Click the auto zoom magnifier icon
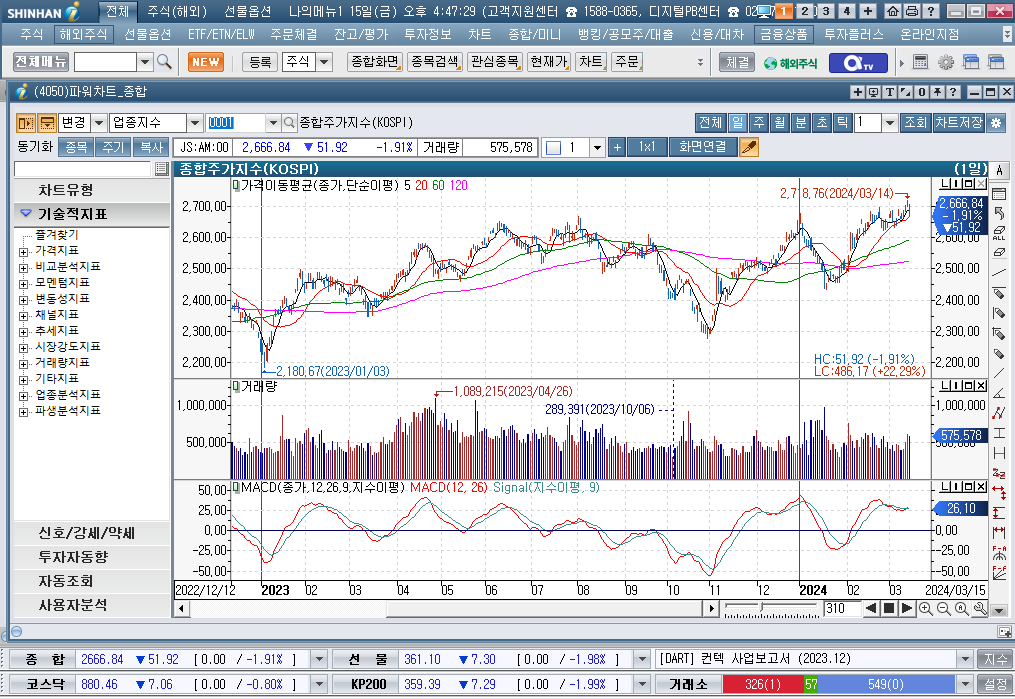Image resolution: width=1015 pixels, height=699 pixels. [962, 608]
